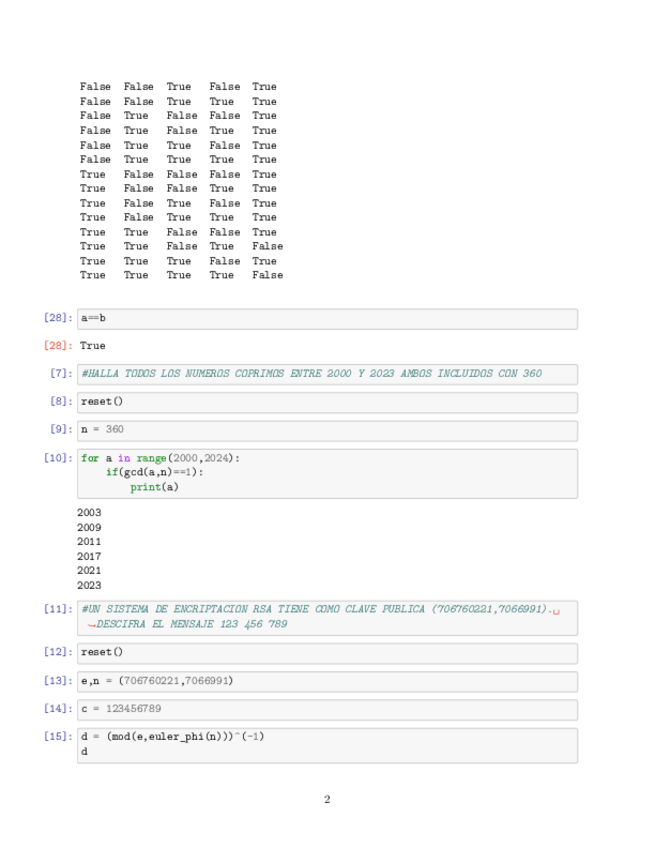Click the comment cell about coprimos con 360
The height and width of the screenshot is (848, 655).
(x=327, y=374)
